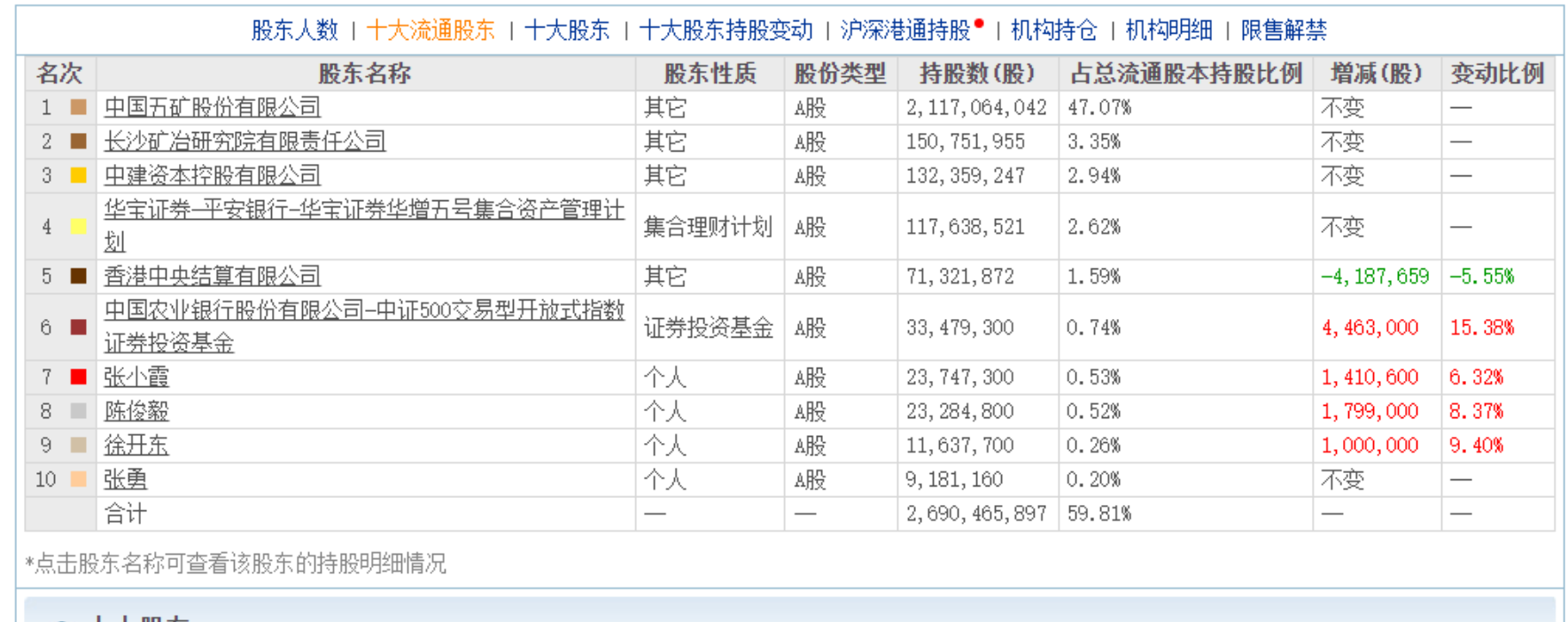
Task: Click the gray swatch beside 陈俊毅
Action: point(79,411)
